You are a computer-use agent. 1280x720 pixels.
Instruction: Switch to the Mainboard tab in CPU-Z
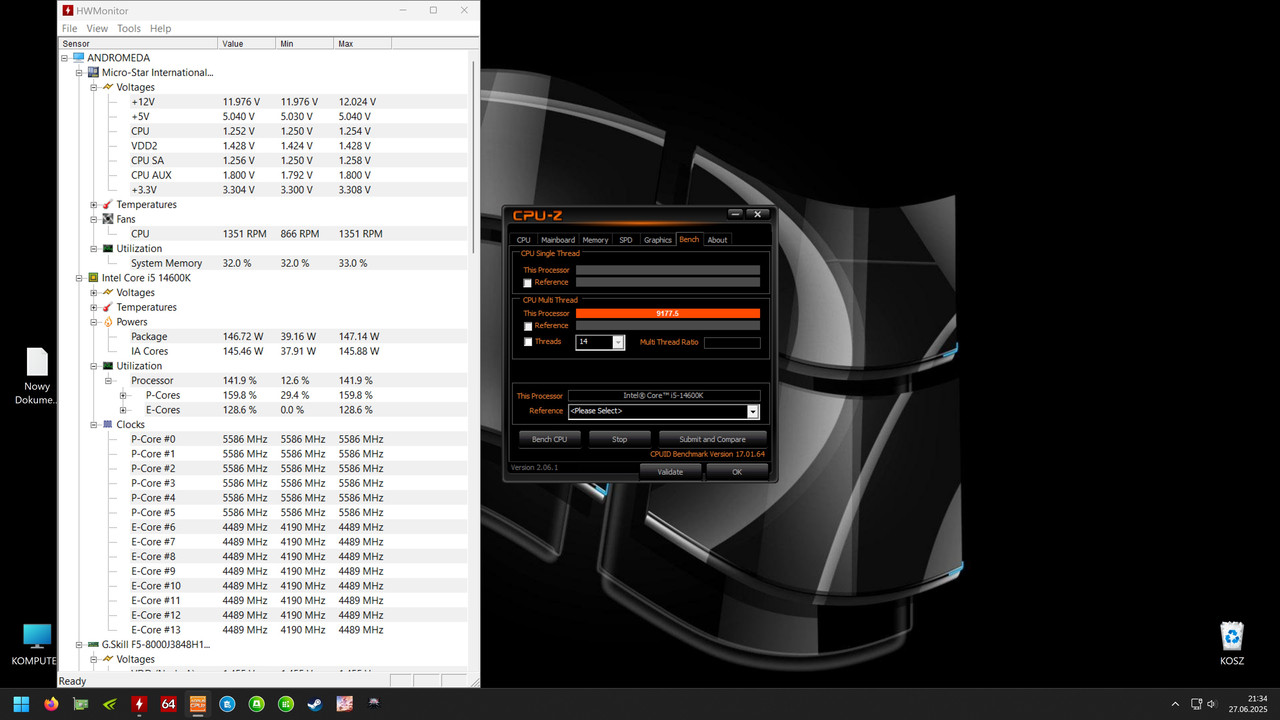click(558, 240)
